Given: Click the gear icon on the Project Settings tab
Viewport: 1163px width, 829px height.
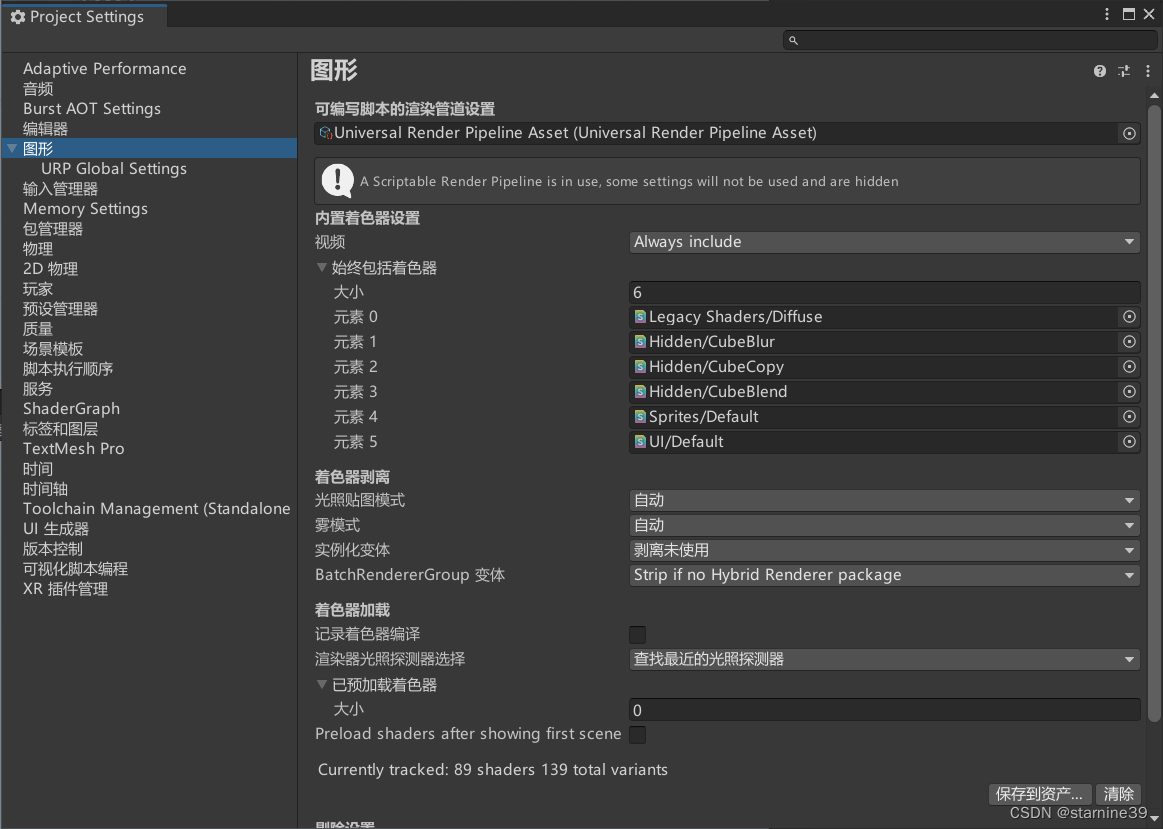Looking at the screenshot, I should 18,16.
